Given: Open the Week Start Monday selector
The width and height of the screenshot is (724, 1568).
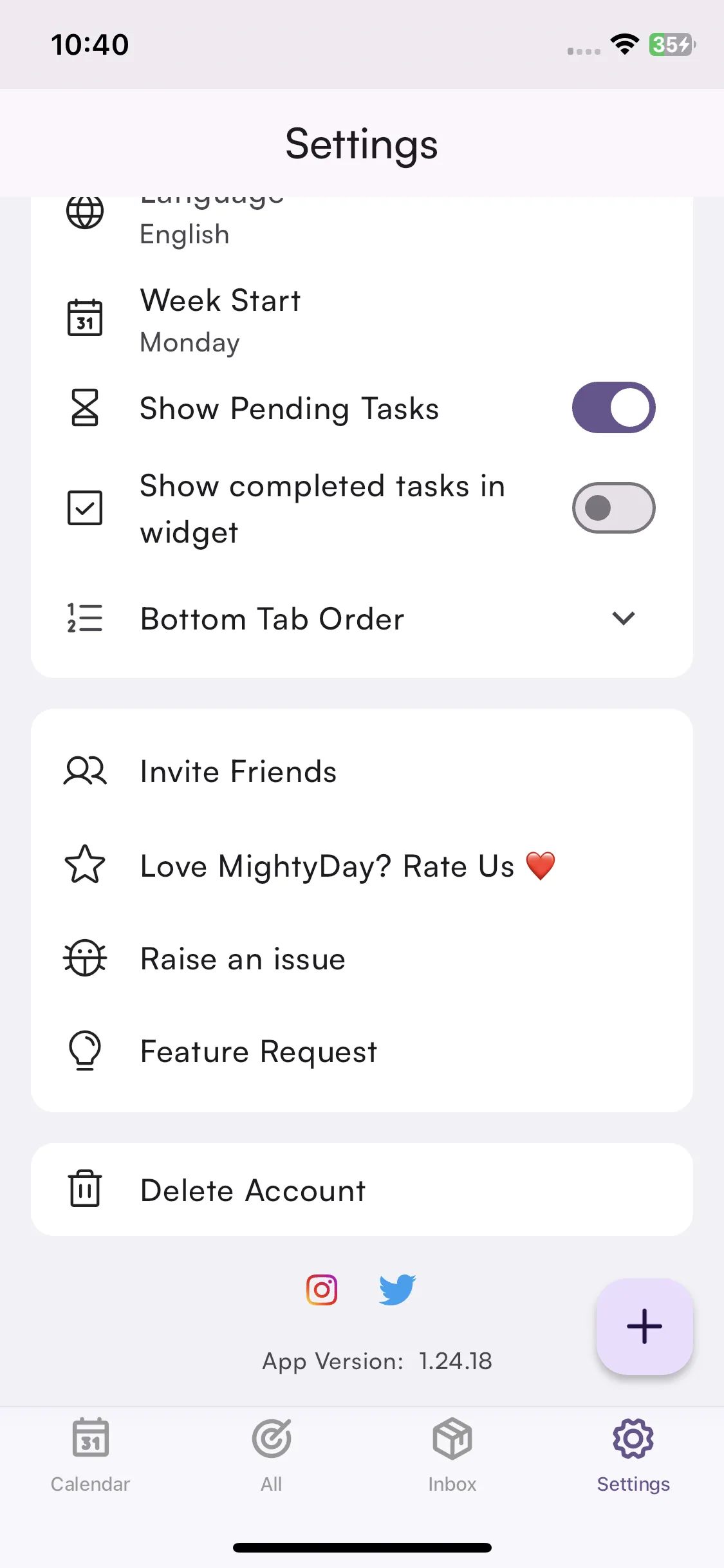Looking at the screenshot, I should pos(362,320).
